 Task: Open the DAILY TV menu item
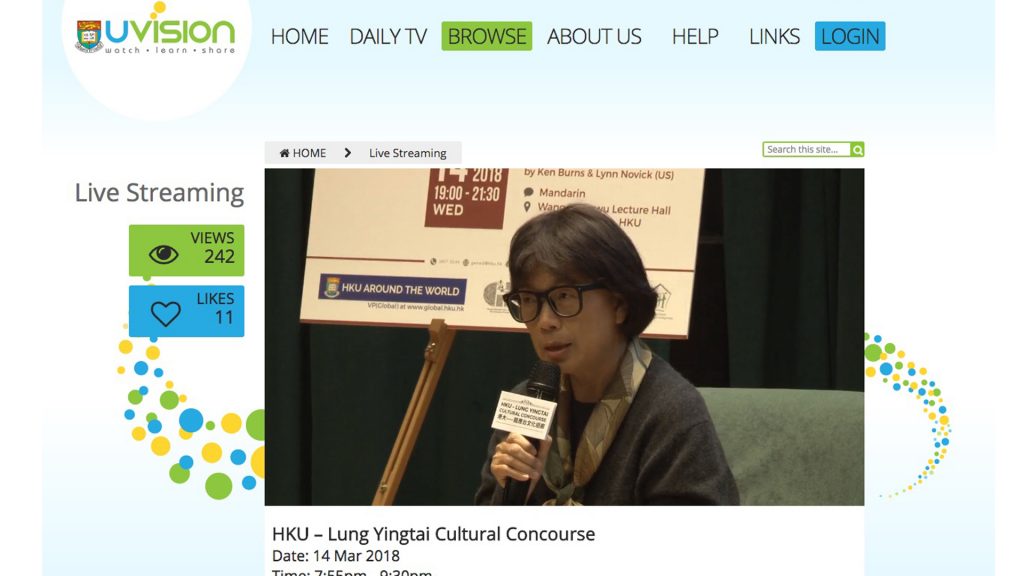tap(388, 36)
